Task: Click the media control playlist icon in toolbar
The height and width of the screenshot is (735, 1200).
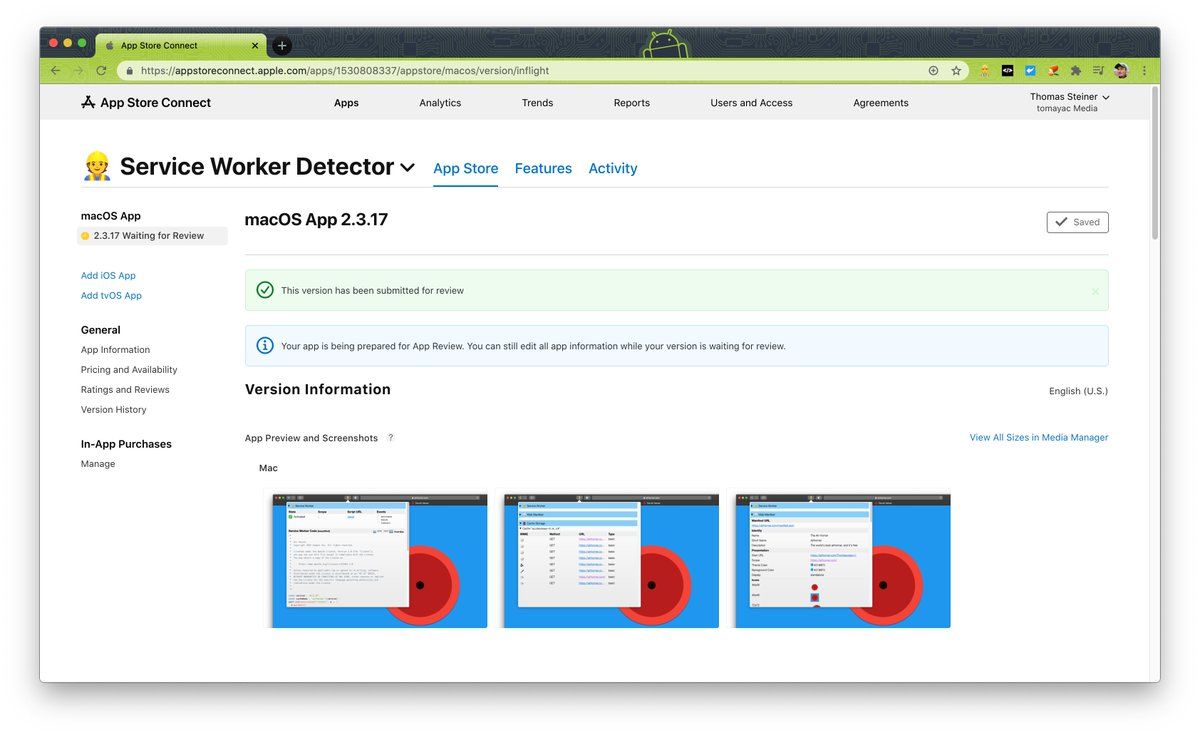Action: [x=1098, y=71]
